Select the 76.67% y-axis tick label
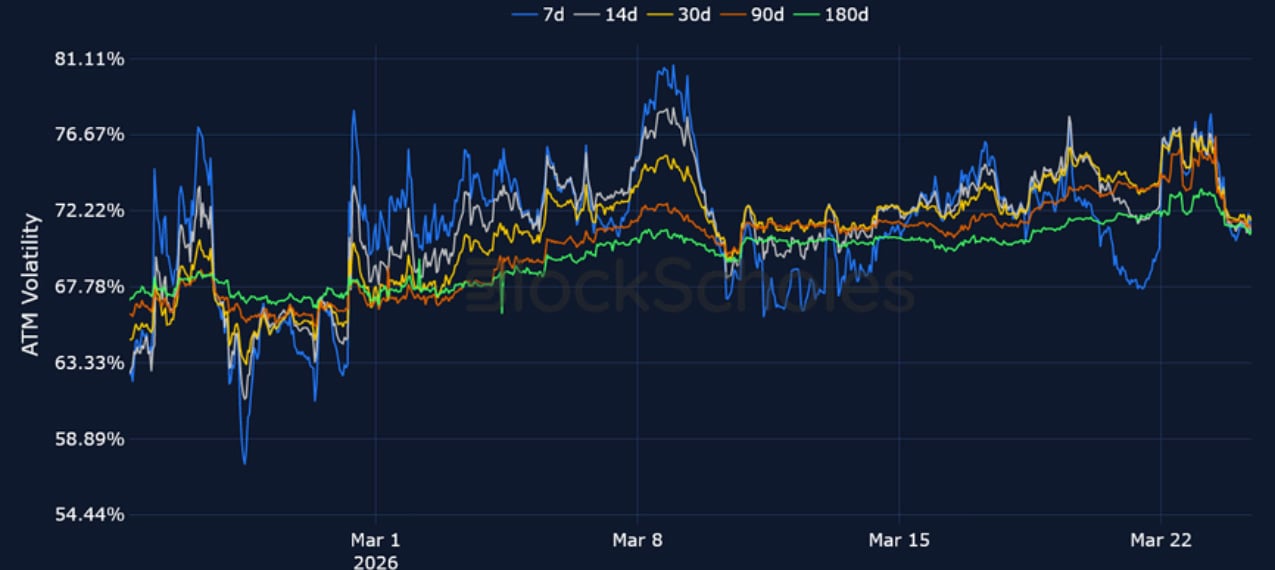 pos(89,135)
